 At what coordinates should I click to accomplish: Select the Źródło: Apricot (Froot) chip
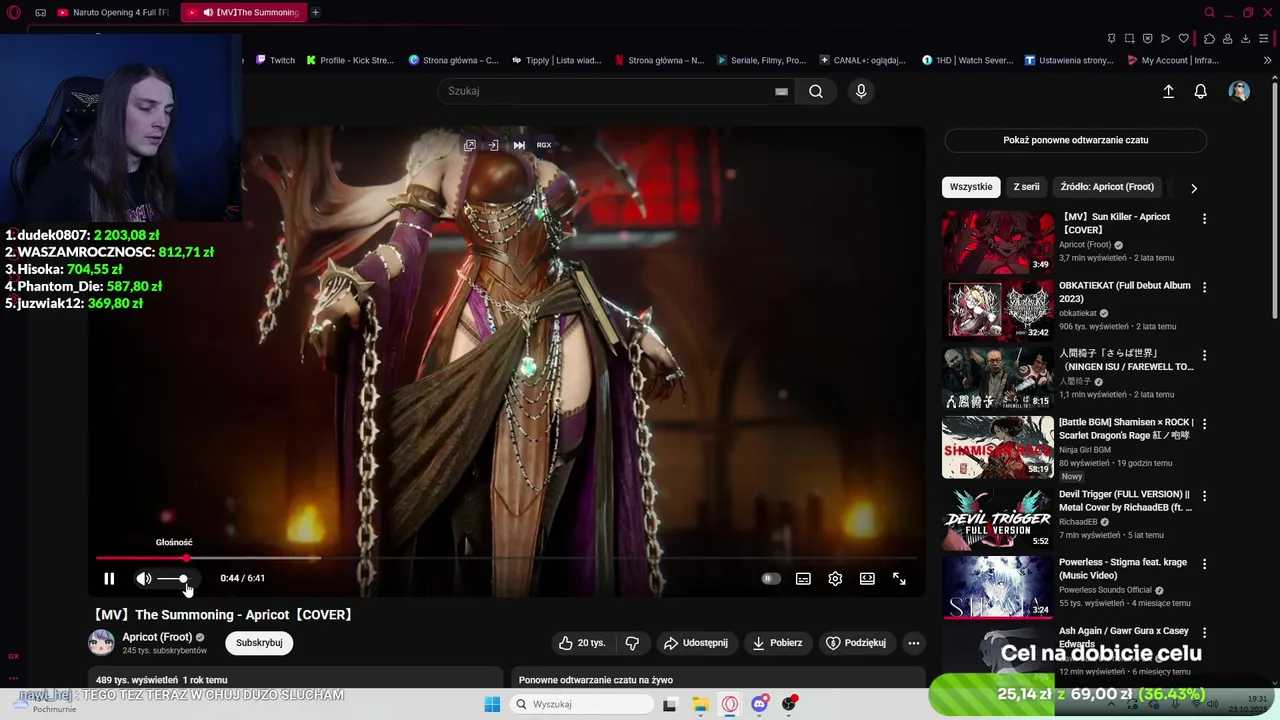[x=1107, y=187]
